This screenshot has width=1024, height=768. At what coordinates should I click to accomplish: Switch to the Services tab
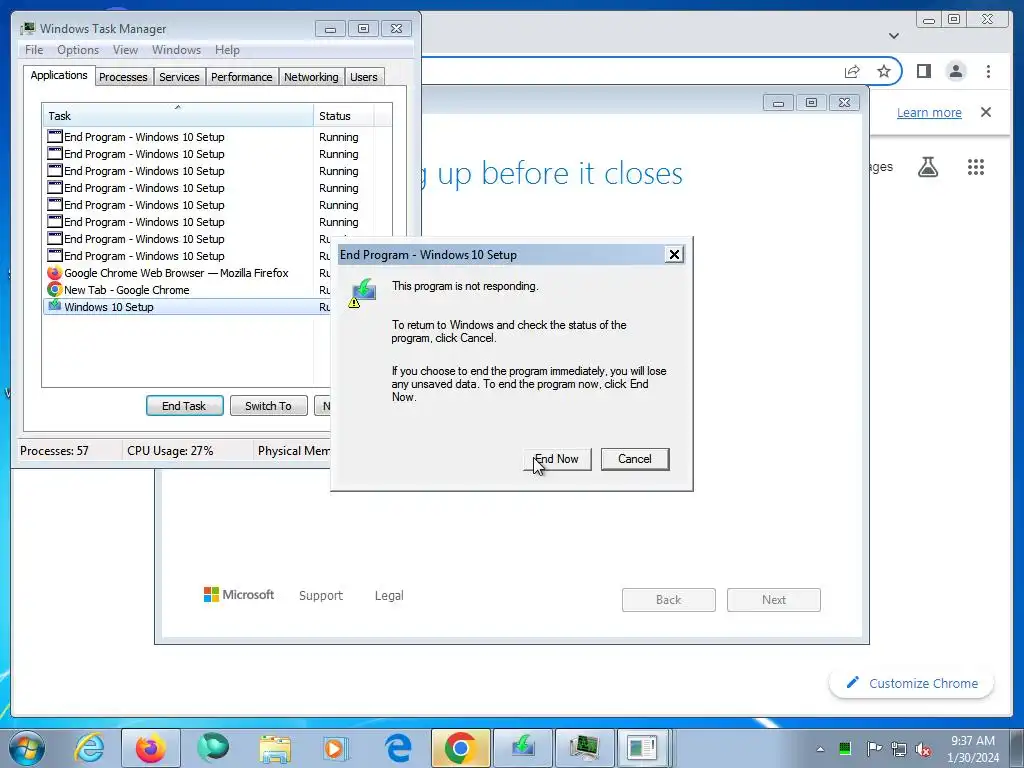click(180, 77)
